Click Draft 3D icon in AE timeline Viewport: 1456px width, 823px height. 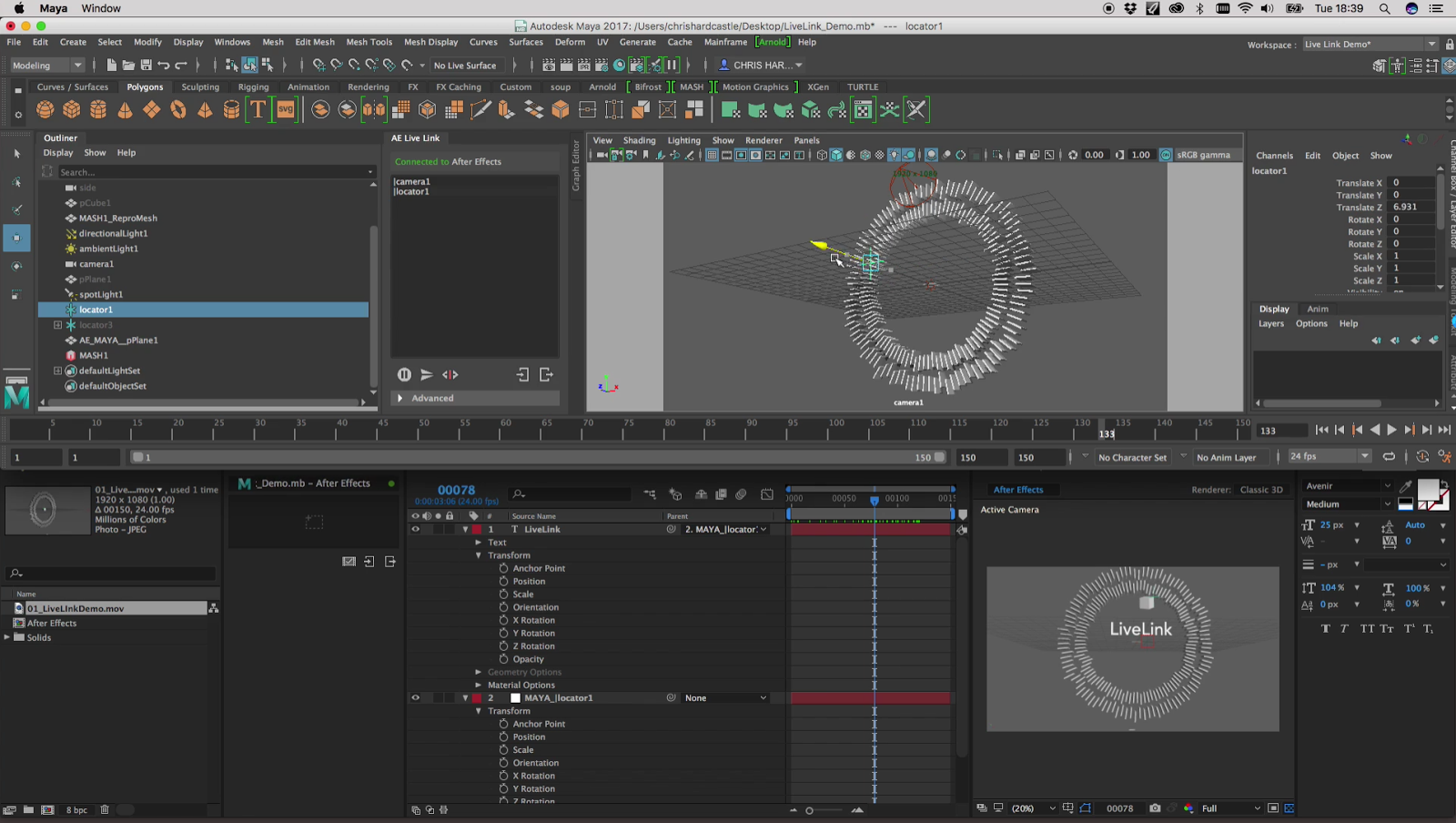pyautogui.click(x=675, y=494)
